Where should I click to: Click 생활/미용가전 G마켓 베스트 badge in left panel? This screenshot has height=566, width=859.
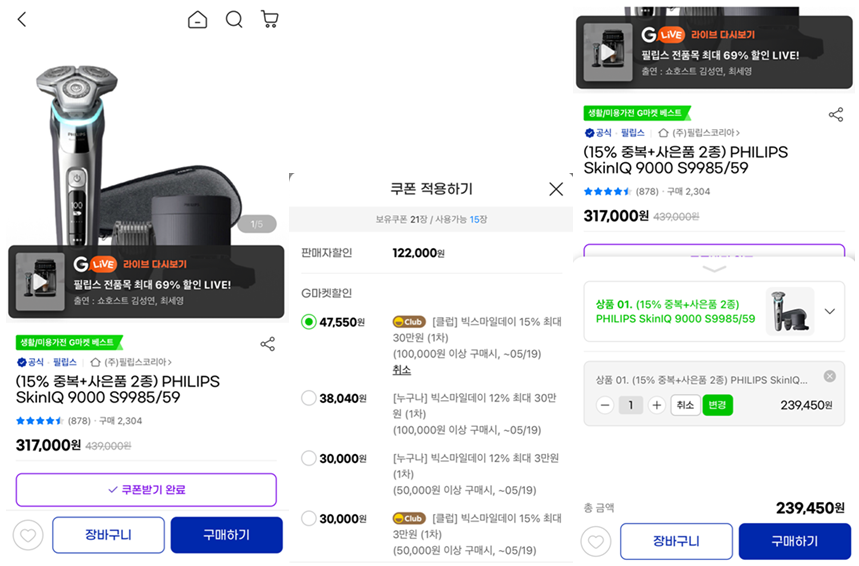coord(68,342)
